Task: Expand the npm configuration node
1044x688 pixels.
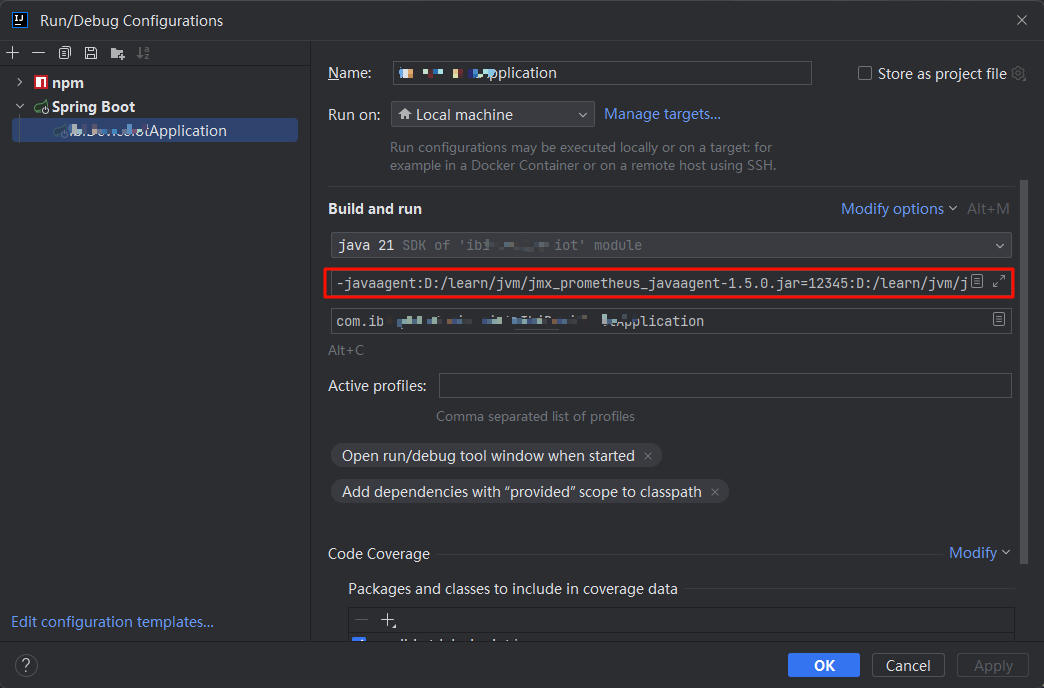Action: (x=19, y=82)
